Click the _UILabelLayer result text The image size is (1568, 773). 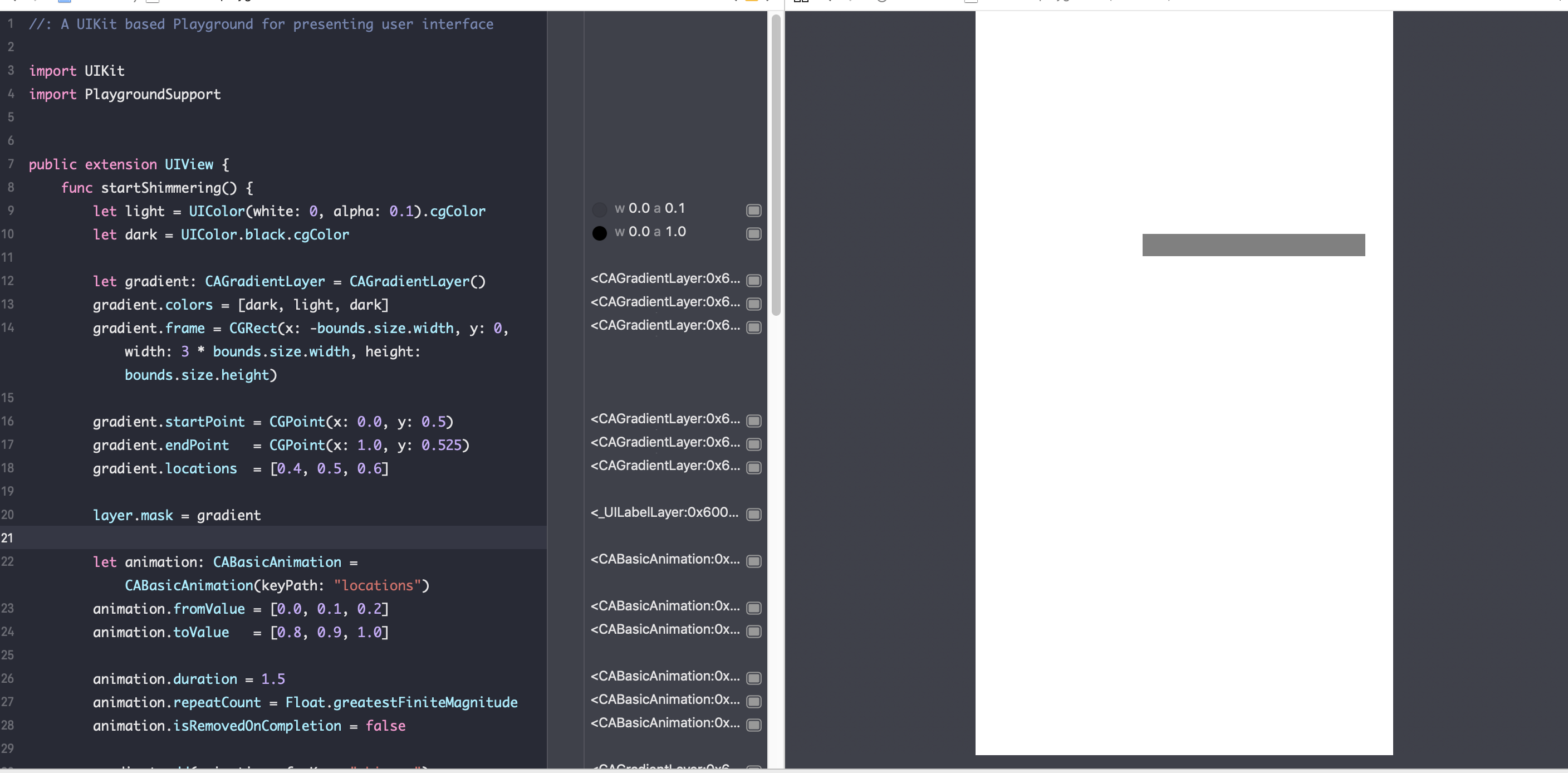664,512
